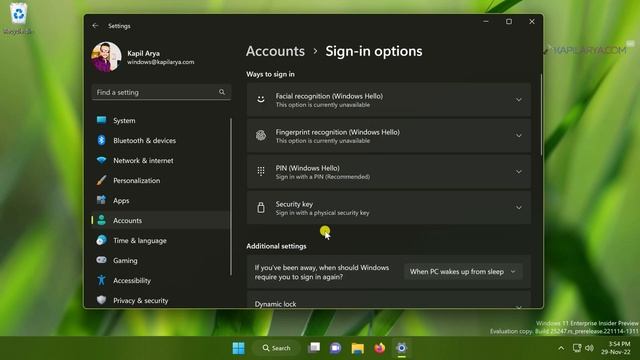Open File Explorer from taskbar
This screenshot has width=640, height=360.
[x=358, y=348]
